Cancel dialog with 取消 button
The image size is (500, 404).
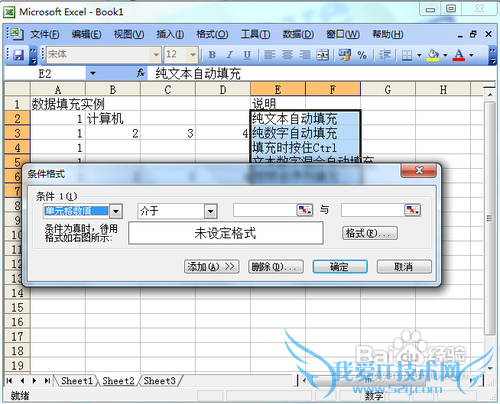(x=404, y=267)
